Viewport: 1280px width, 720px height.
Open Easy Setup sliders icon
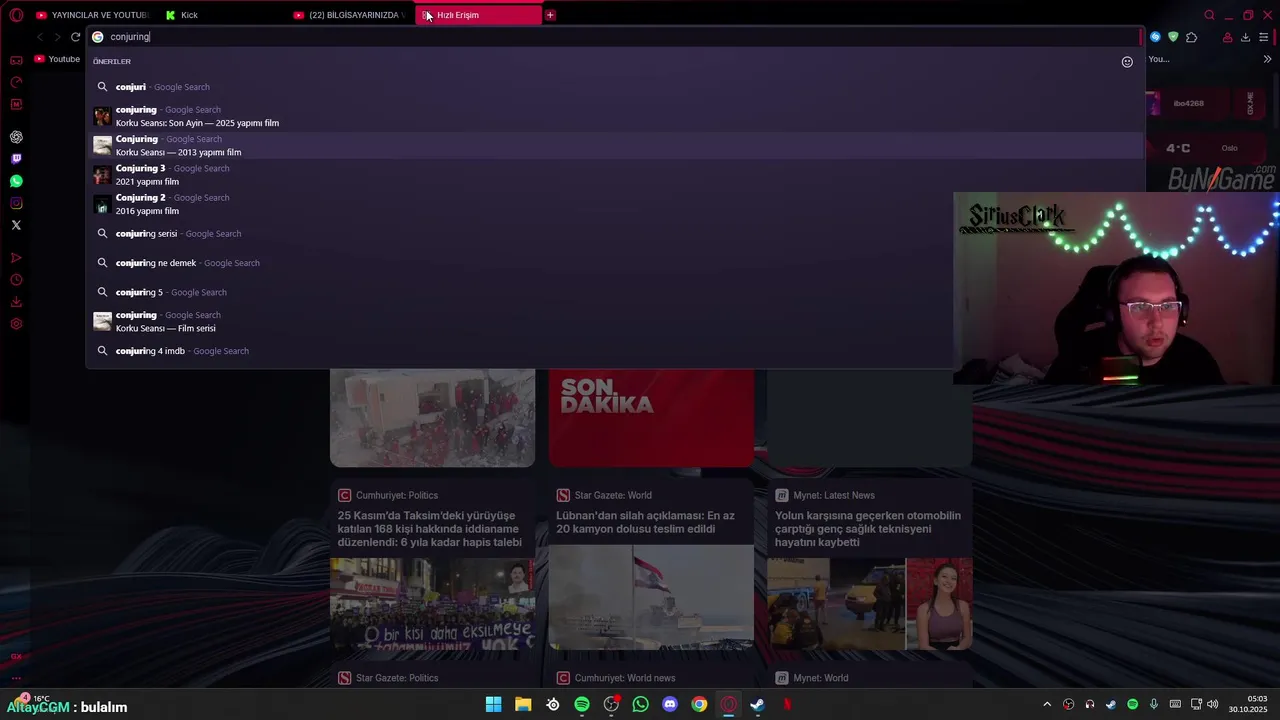(x=1264, y=37)
